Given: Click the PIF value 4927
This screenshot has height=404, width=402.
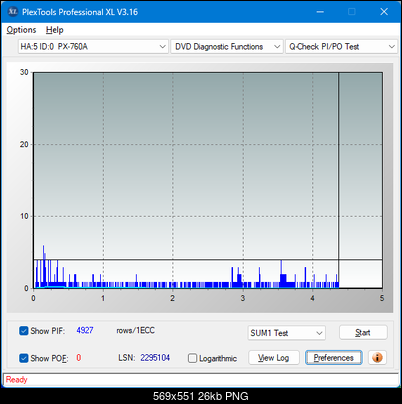Looking at the screenshot, I should click(x=85, y=330).
